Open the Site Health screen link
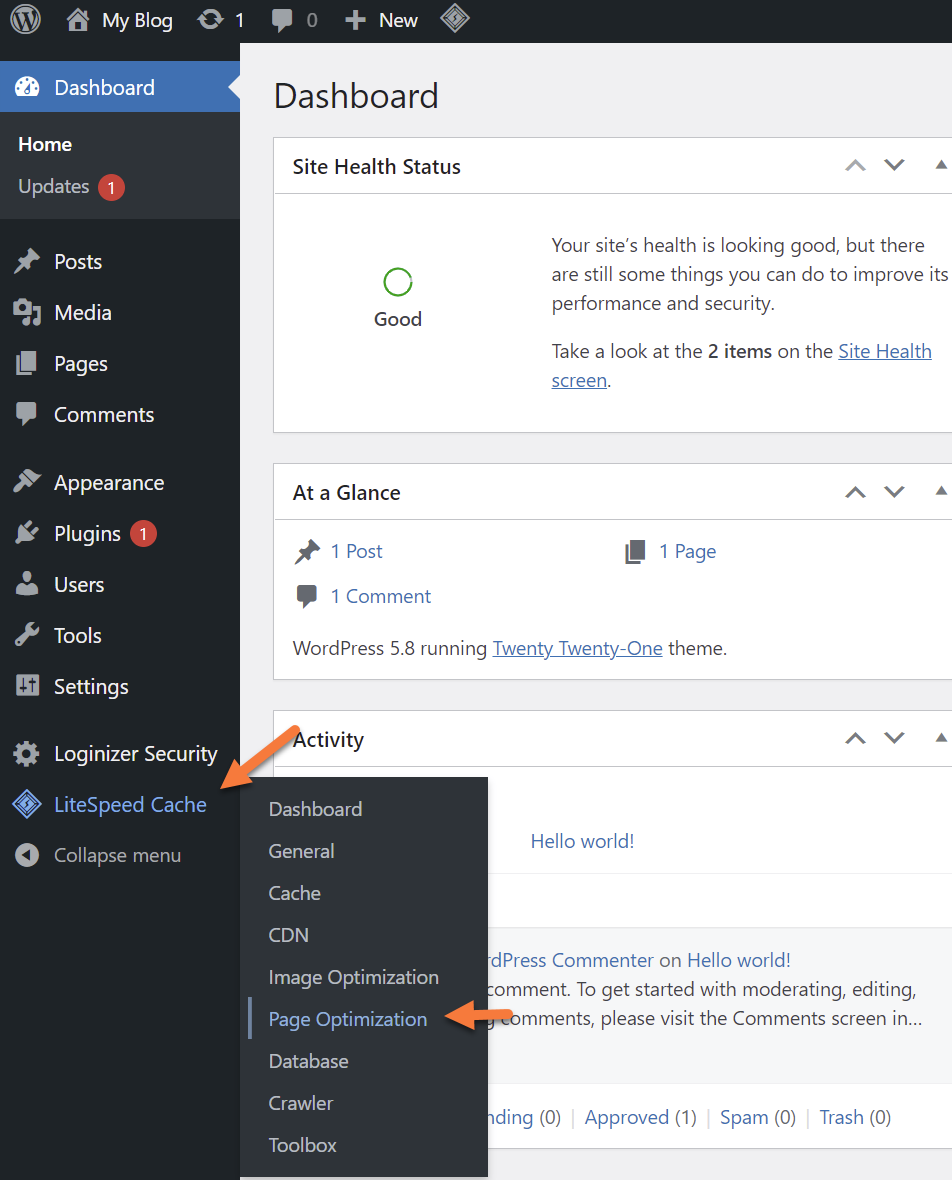 [884, 351]
